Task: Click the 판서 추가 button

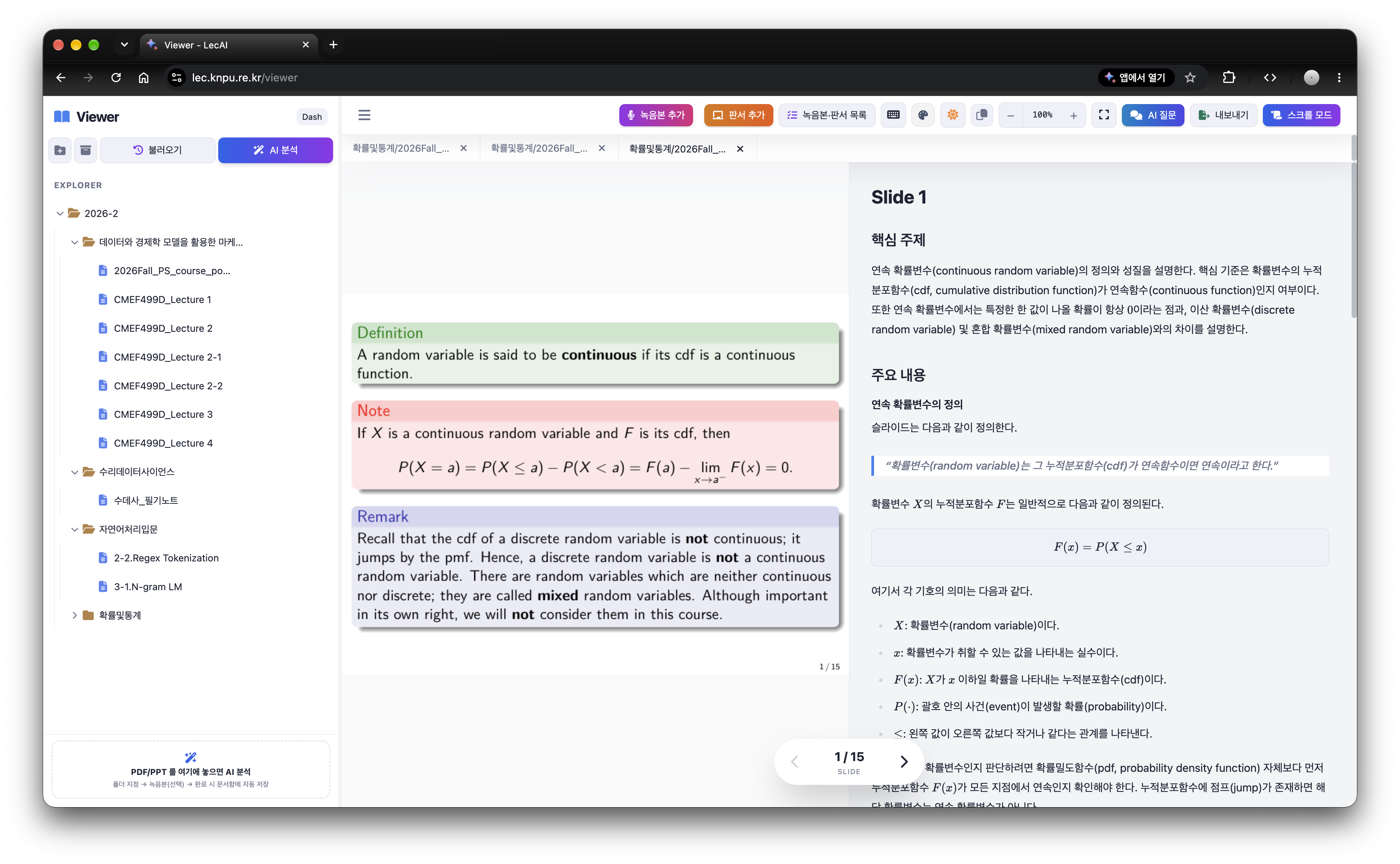Action: point(738,115)
